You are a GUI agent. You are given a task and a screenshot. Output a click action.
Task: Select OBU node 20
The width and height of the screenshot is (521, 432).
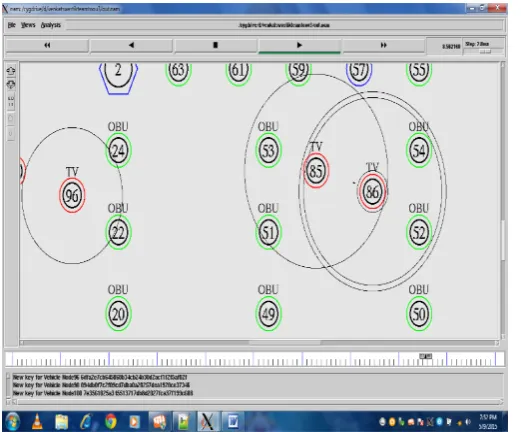click(x=118, y=314)
